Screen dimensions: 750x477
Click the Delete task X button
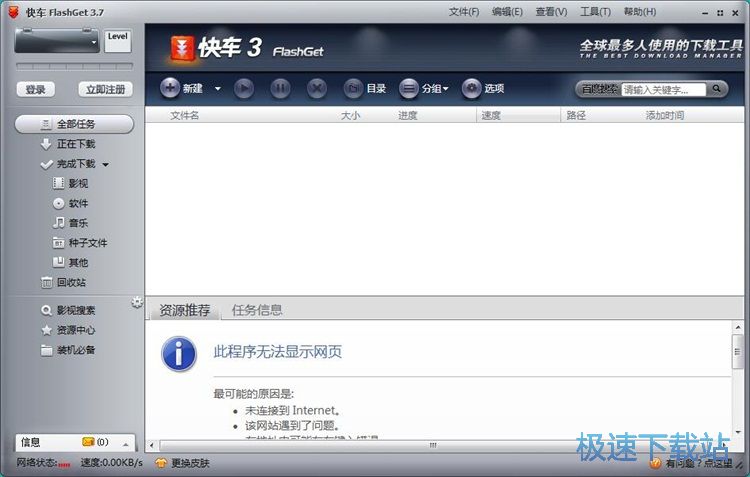[x=317, y=89]
